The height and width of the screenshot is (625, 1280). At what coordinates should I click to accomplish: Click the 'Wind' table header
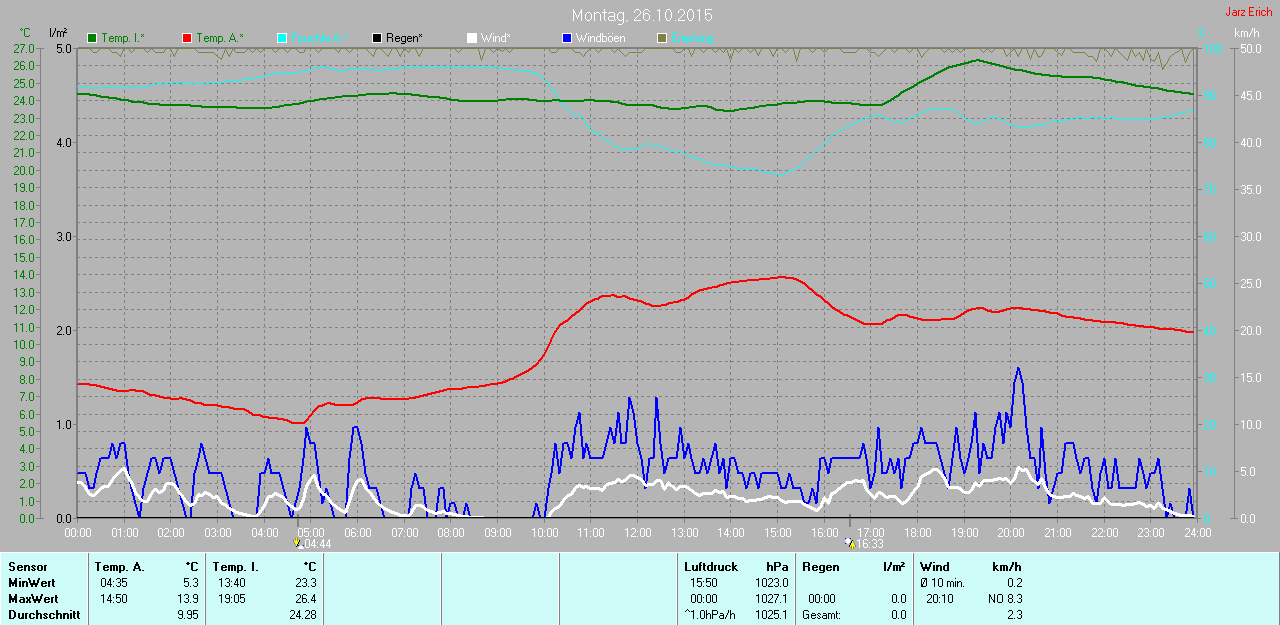click(935, 567)
